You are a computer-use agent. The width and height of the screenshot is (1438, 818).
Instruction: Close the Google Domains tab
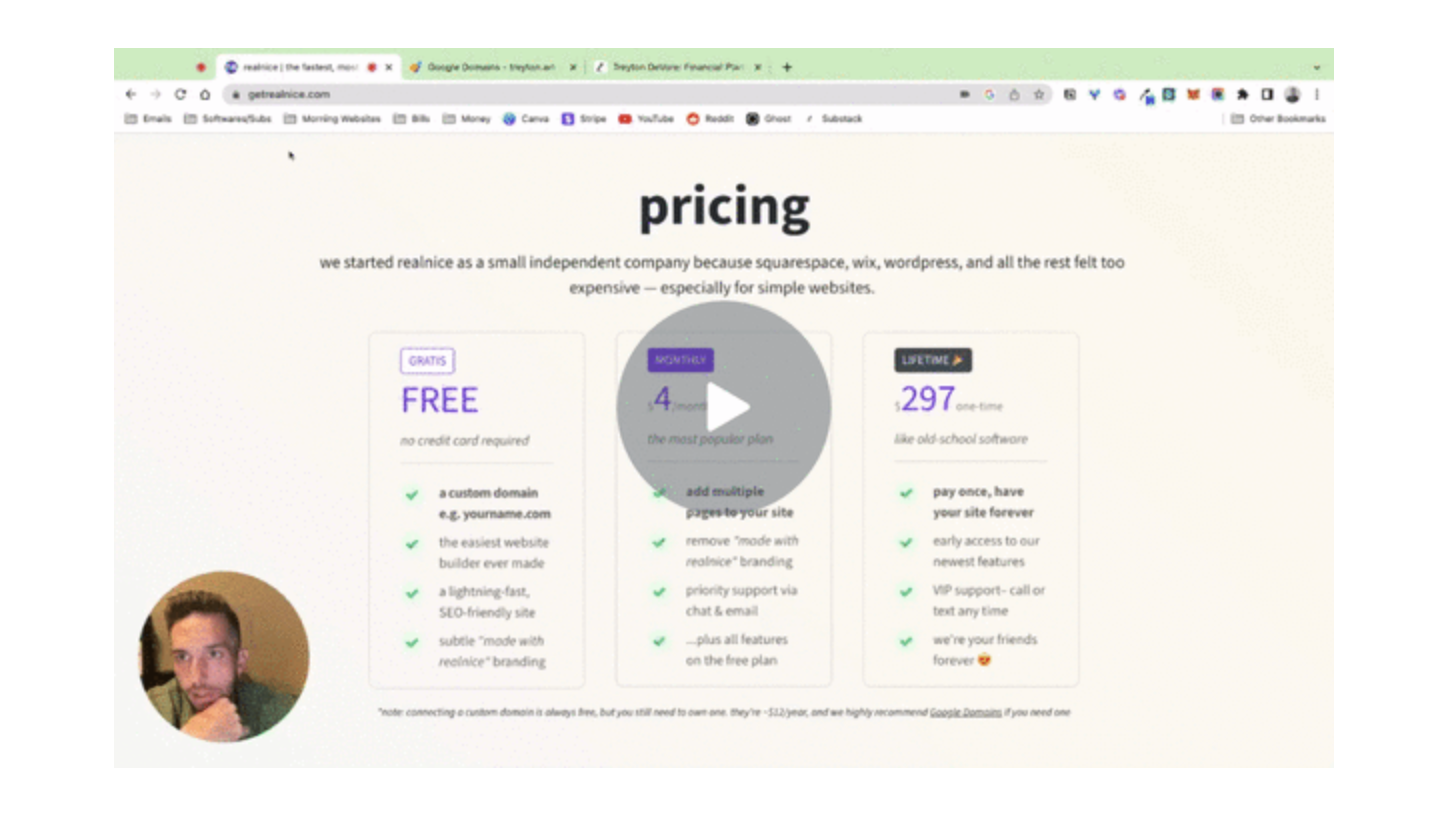click(573, 67)
